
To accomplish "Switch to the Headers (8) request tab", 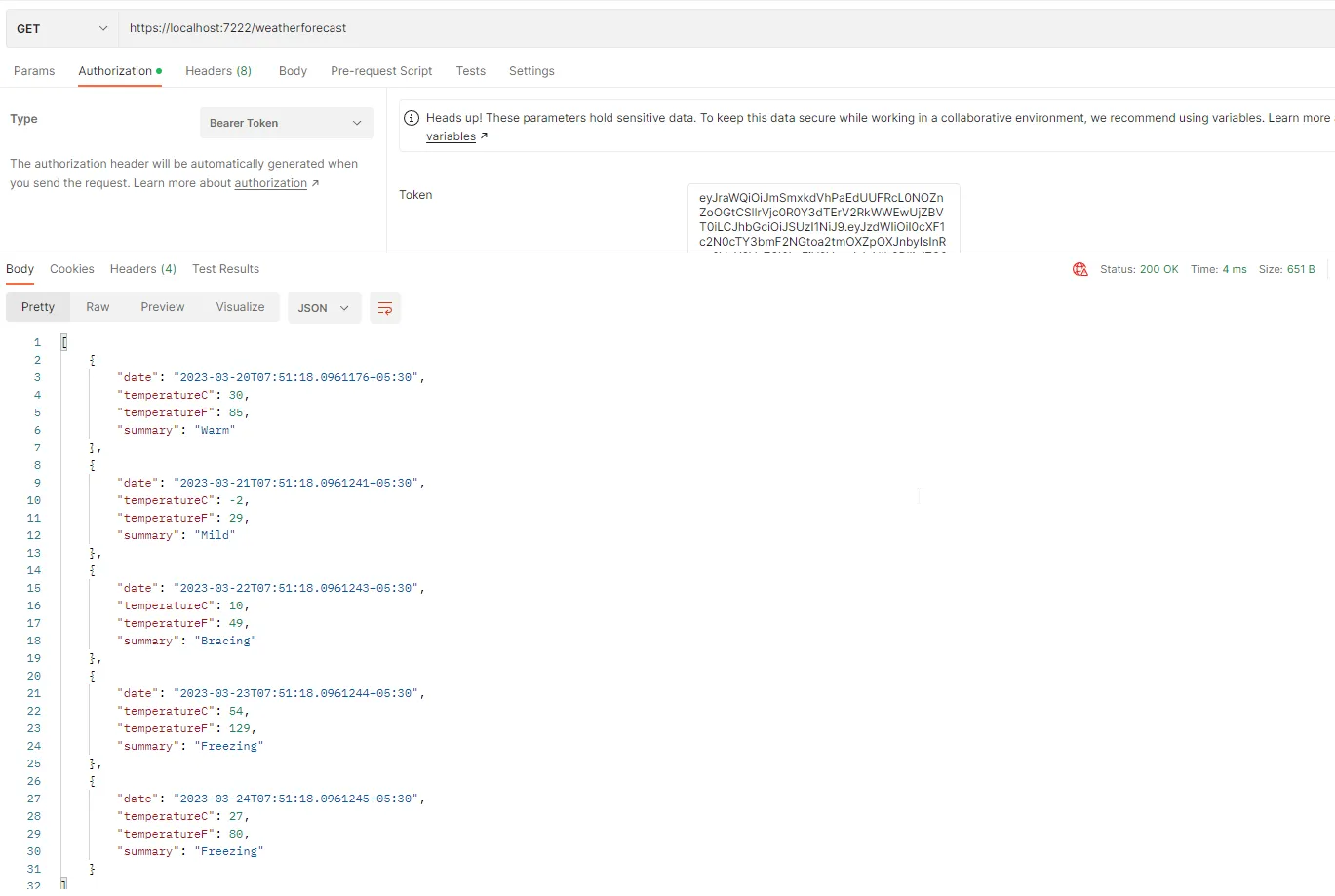I will point(218,70).
